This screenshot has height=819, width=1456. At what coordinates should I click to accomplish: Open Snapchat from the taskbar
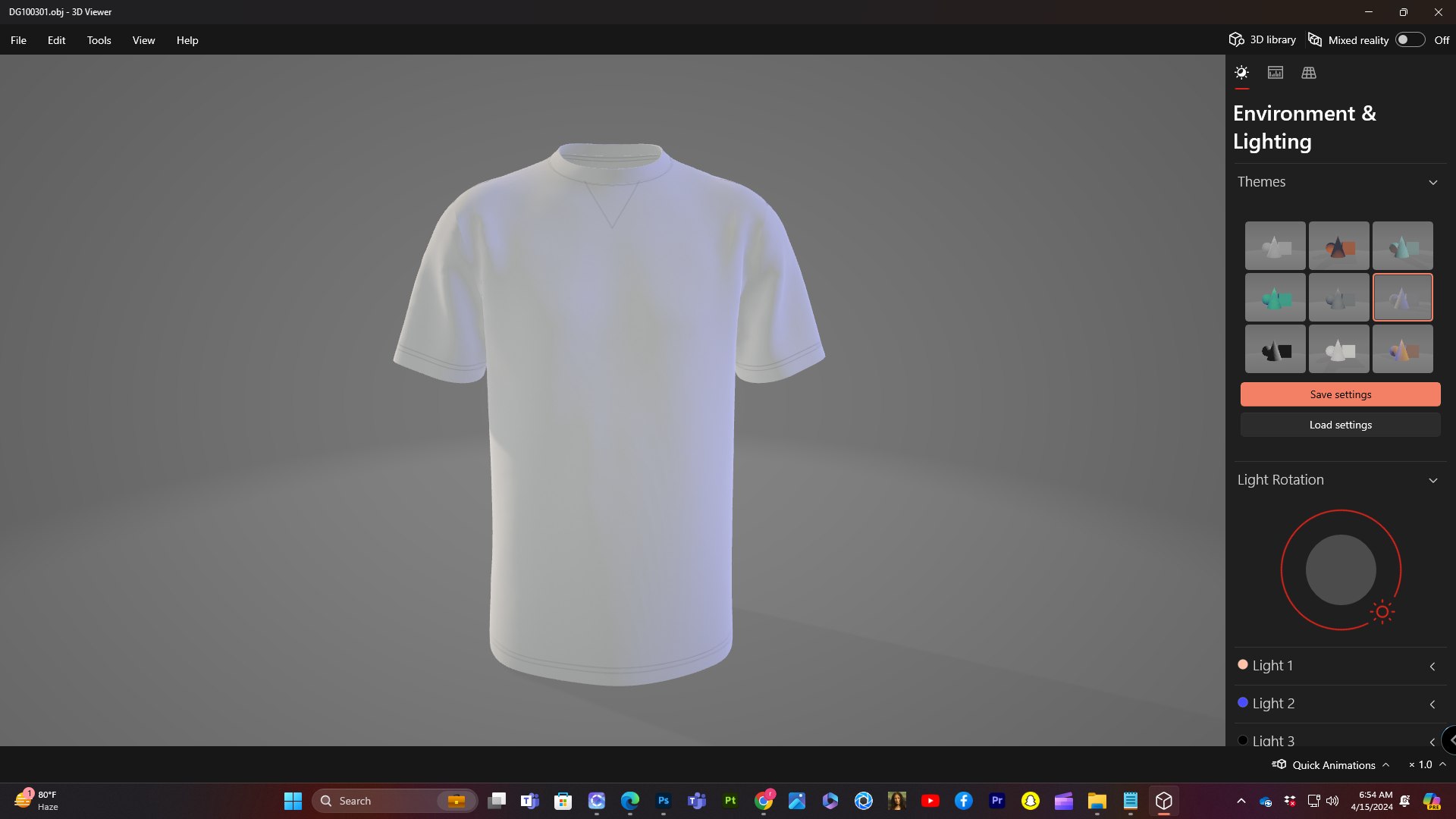tap(1031, 801)
